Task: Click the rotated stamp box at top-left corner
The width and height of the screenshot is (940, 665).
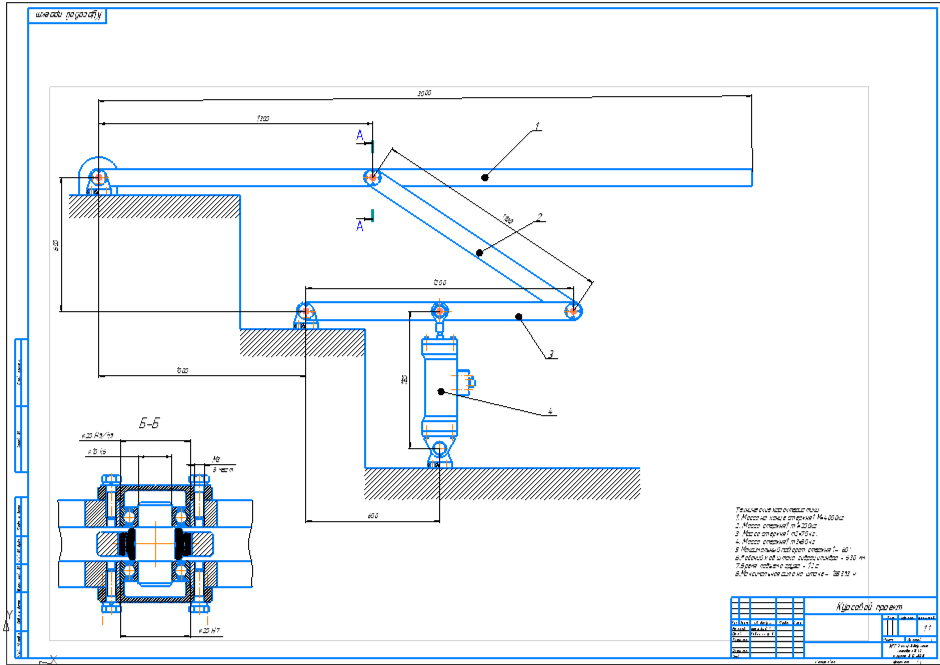Action: pos(67,16)
